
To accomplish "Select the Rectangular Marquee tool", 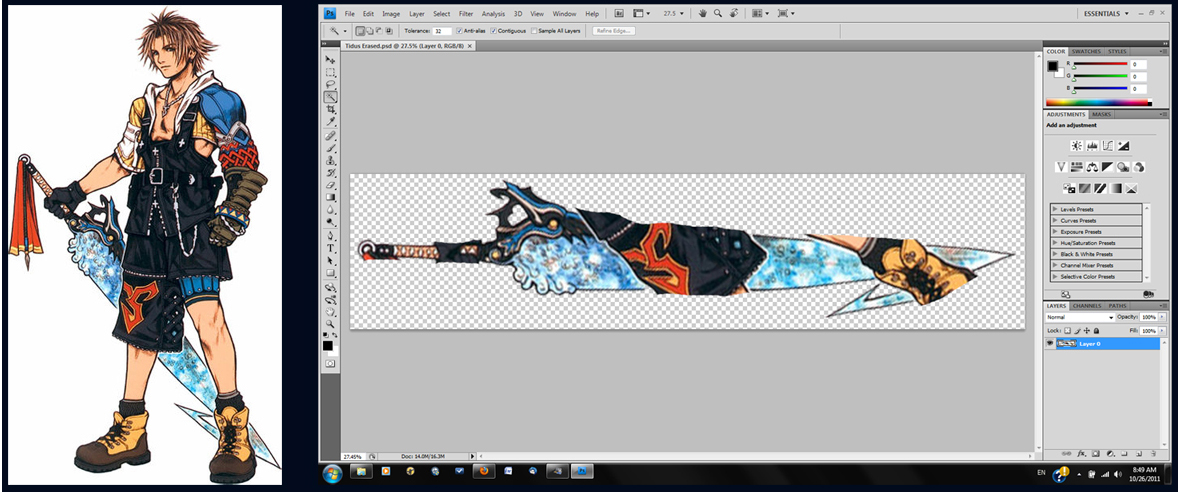I will click(331, 73).
